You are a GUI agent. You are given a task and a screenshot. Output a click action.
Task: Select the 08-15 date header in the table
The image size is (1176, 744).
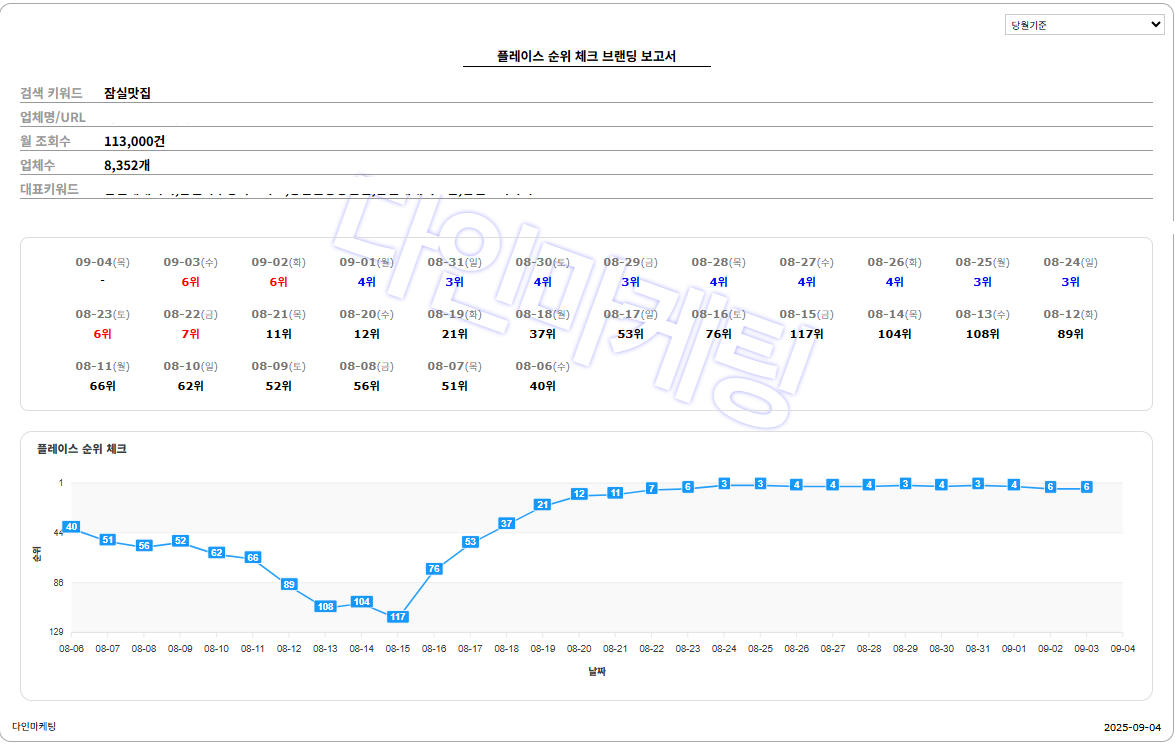click(806, 315)
